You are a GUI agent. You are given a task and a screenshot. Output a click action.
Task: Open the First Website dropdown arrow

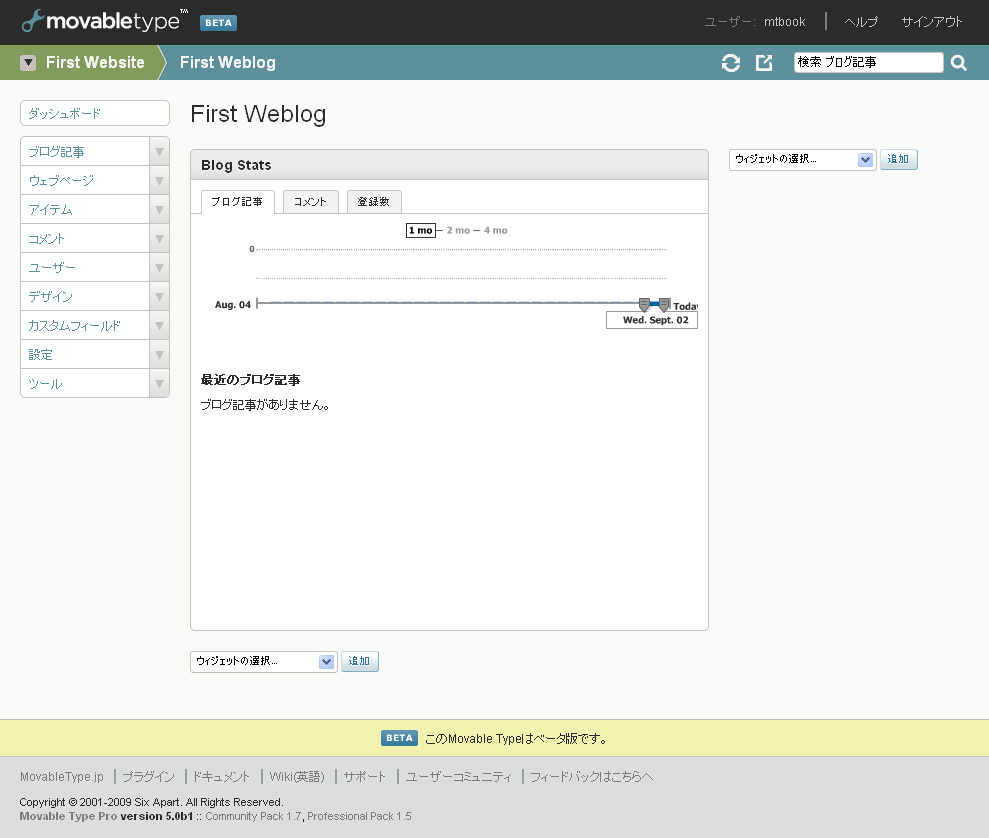pos(28,62)
